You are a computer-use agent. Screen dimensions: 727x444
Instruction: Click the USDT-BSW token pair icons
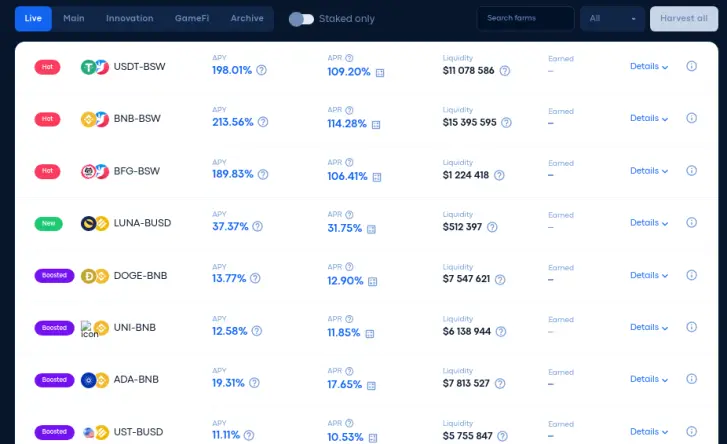(x=95, y=67)
